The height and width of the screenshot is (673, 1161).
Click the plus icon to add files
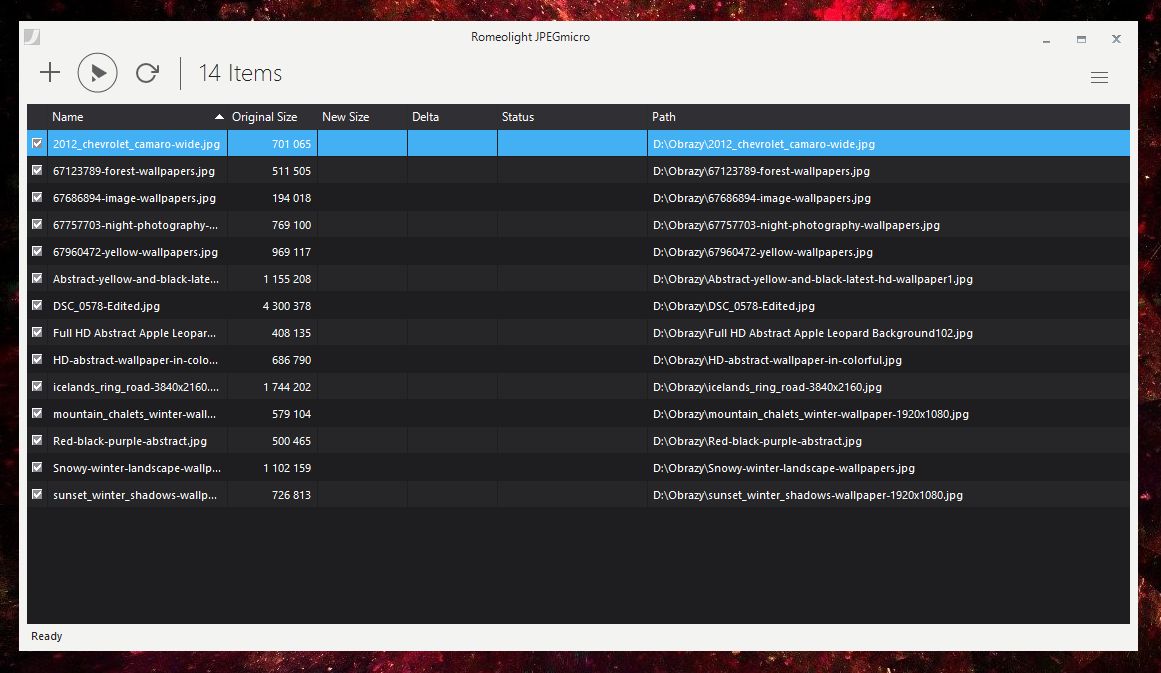click(50, 73)
